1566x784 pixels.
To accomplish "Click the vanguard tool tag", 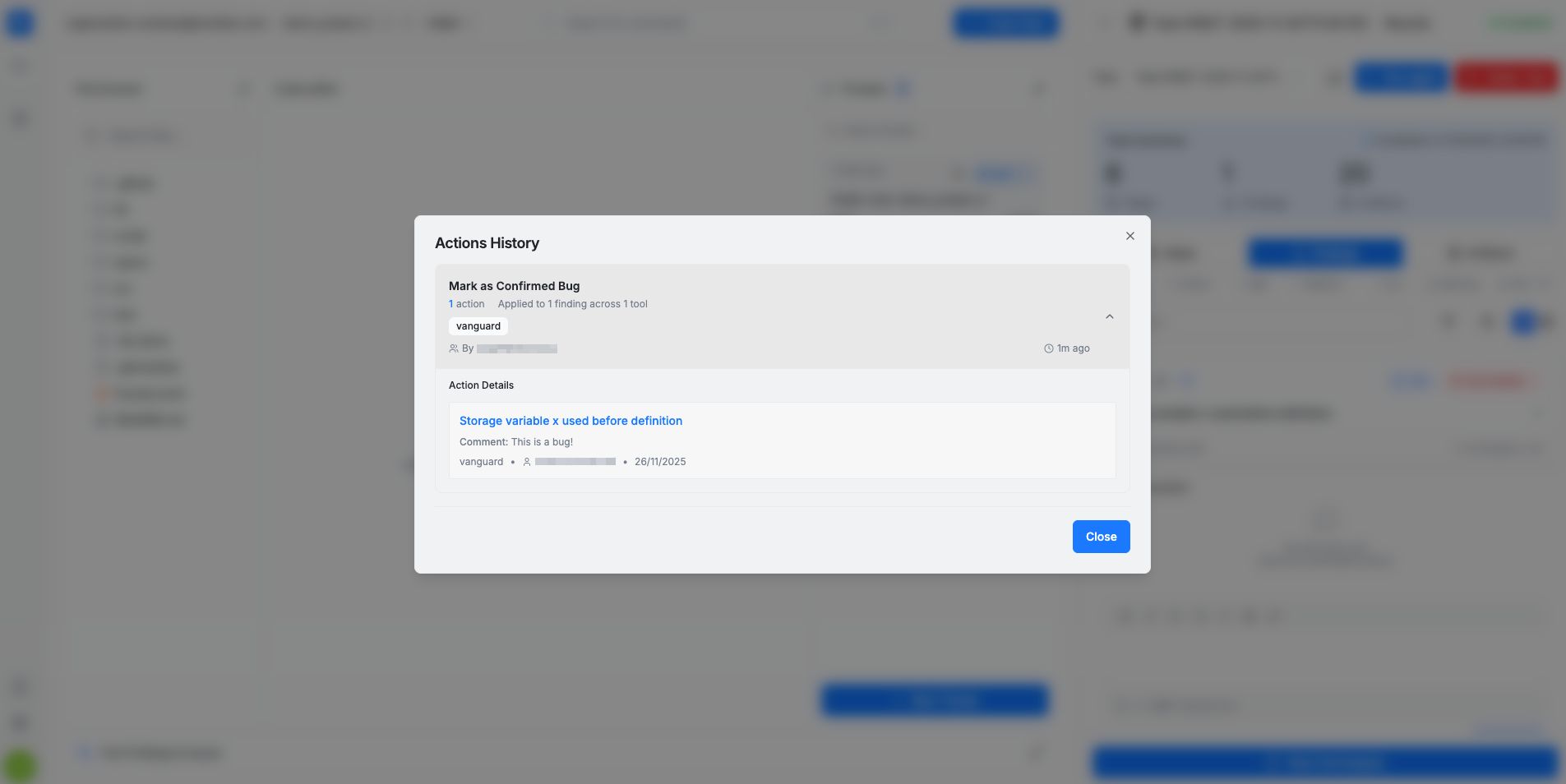I will point(478,326).
